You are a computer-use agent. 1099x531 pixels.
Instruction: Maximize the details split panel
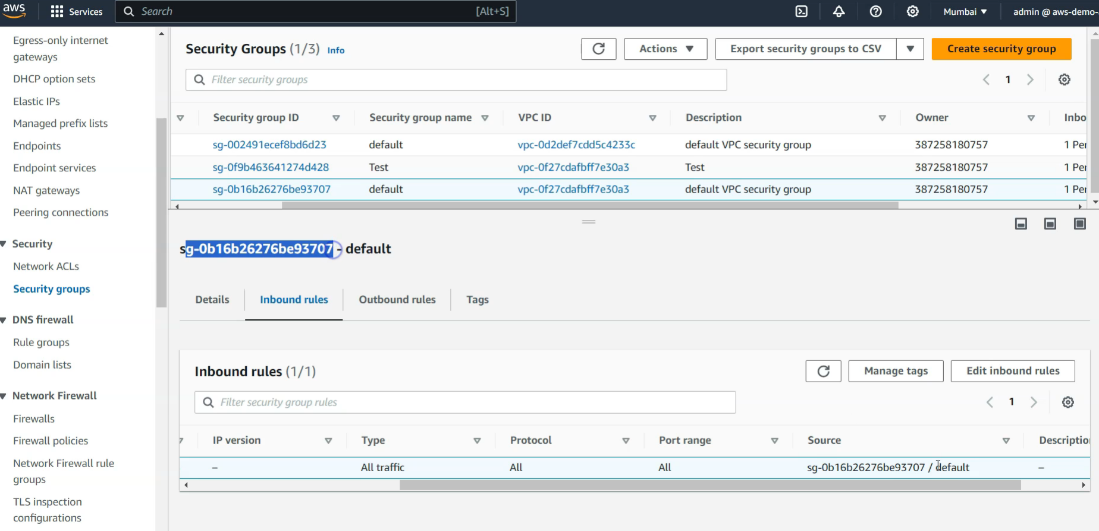1080,224
